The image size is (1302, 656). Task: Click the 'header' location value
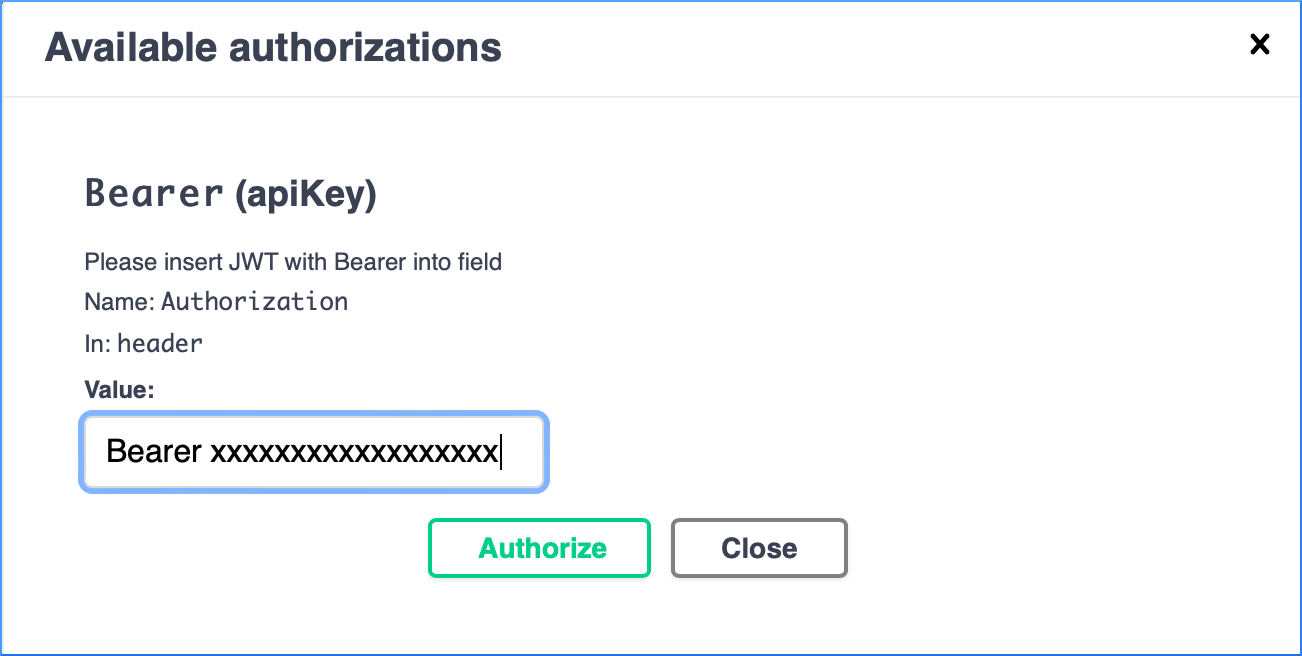[160, 344]
